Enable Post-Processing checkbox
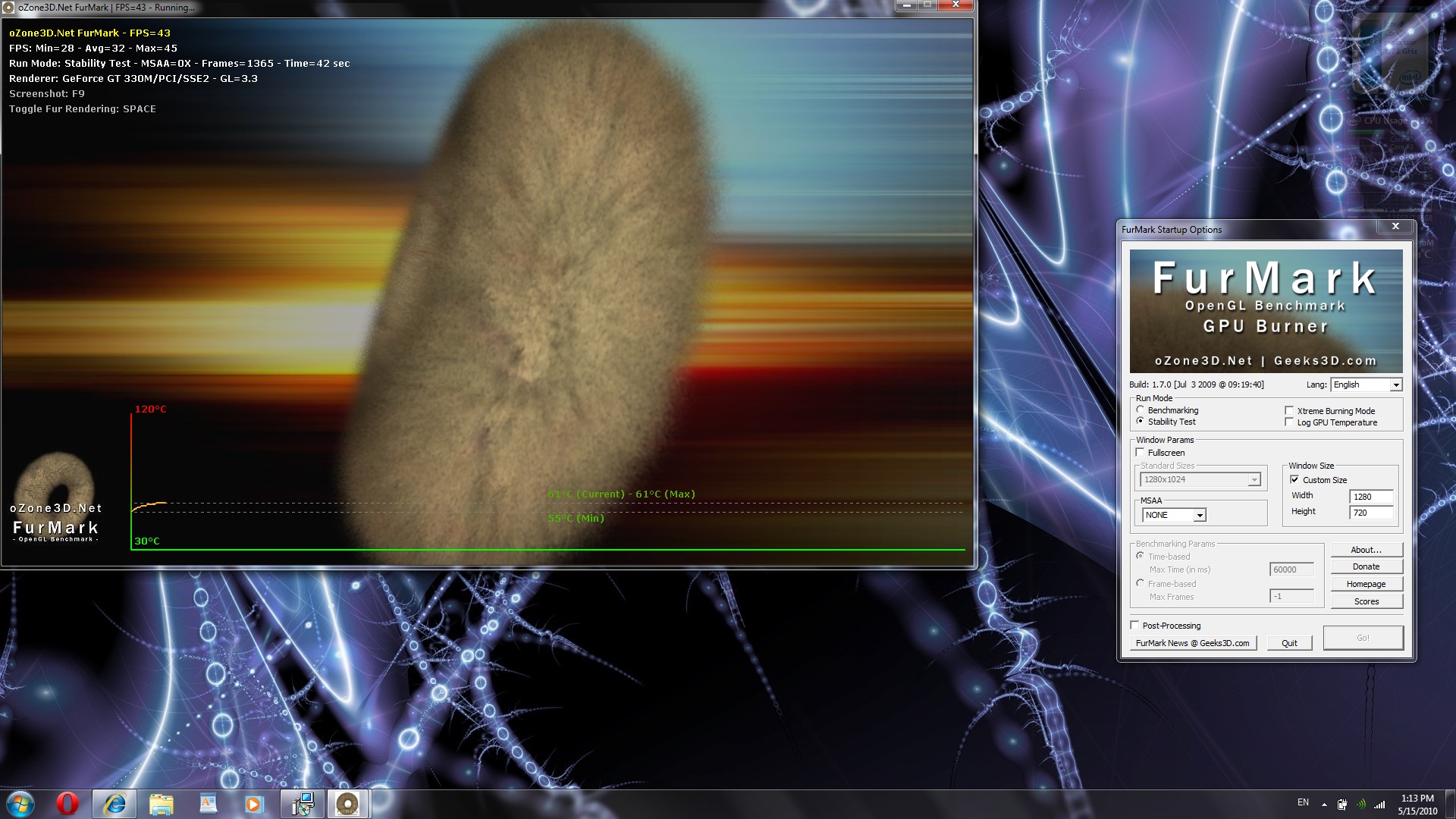Screen dimensions: 1456x819 (x=1135, y=626)
